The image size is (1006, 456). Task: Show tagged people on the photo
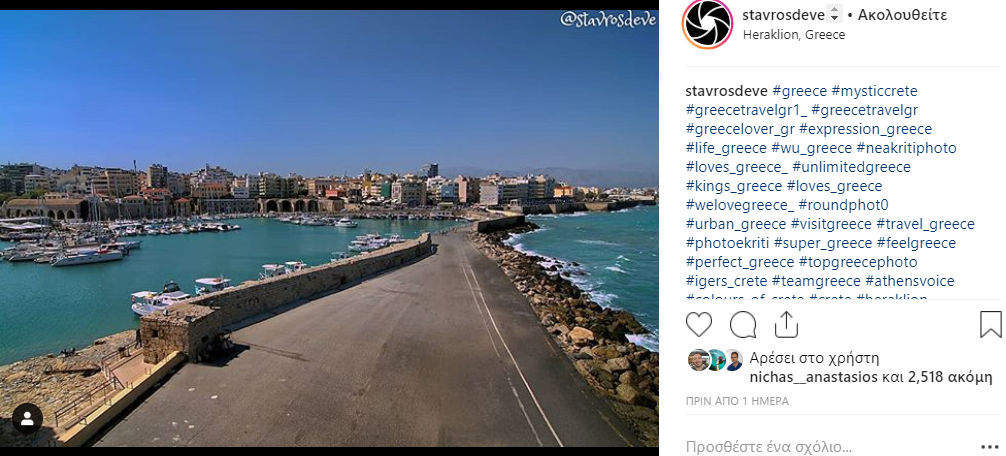pyautogui.click(x=28, y=419)
